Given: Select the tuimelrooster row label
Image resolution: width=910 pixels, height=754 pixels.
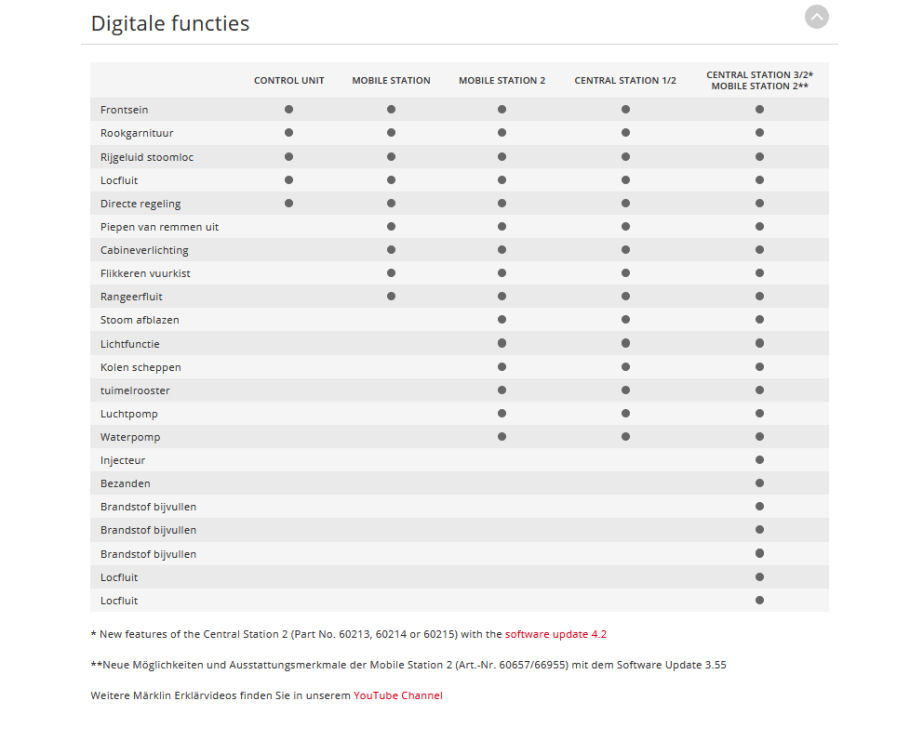Looking at the screenshot, I should 135,391.
